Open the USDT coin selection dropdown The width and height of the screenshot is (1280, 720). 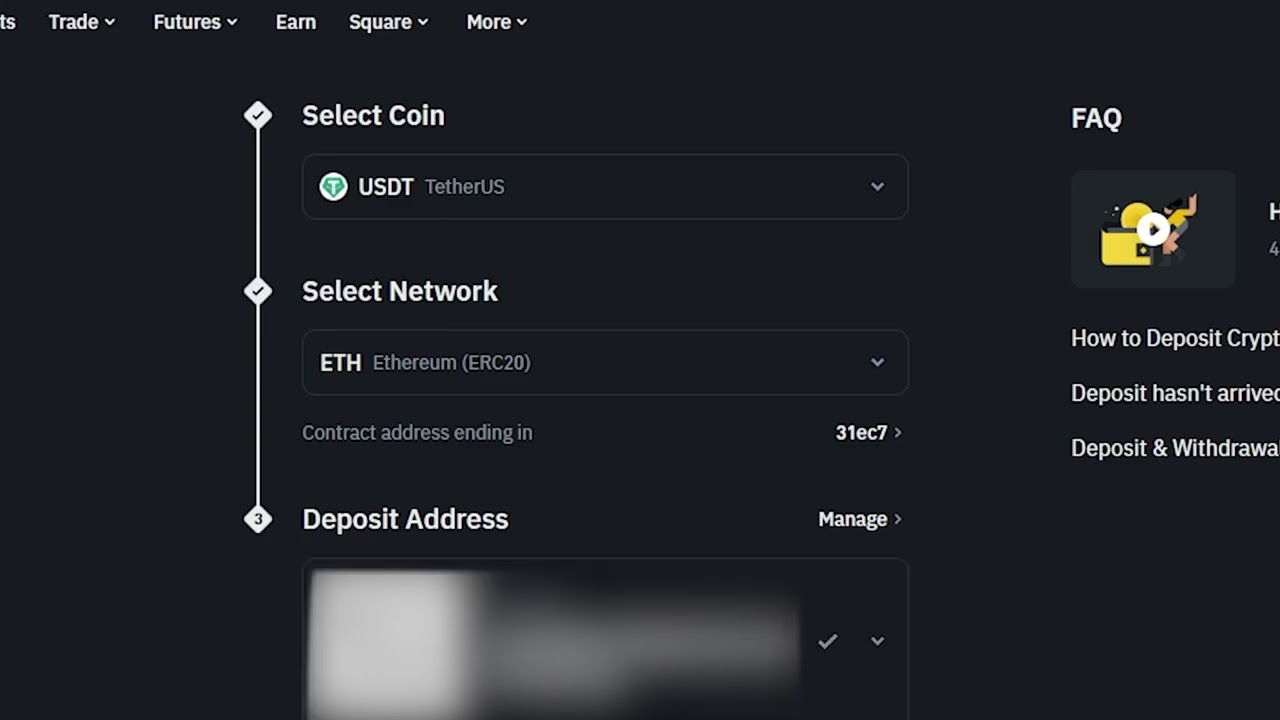[x=877, y=187]
